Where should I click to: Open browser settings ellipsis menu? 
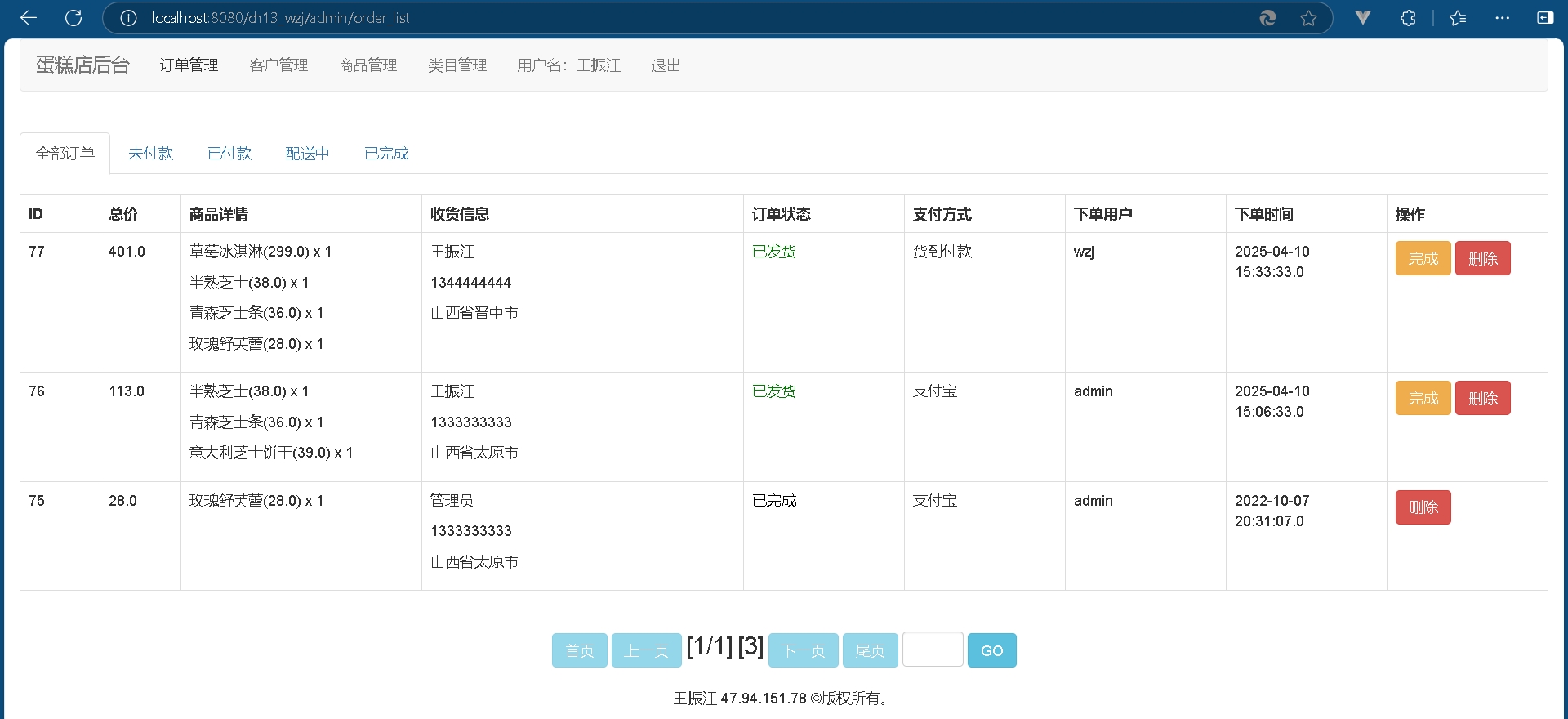tap(1502, 18)
